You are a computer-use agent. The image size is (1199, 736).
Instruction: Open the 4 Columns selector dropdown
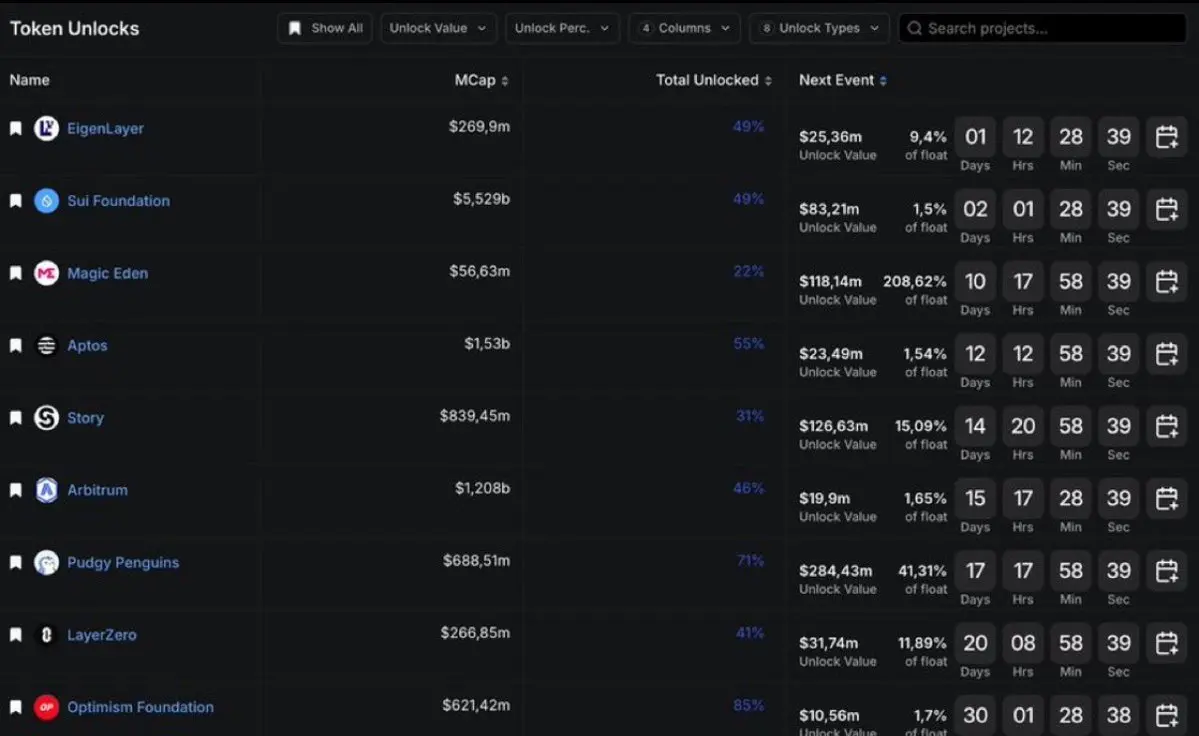(x=684, y=28)
